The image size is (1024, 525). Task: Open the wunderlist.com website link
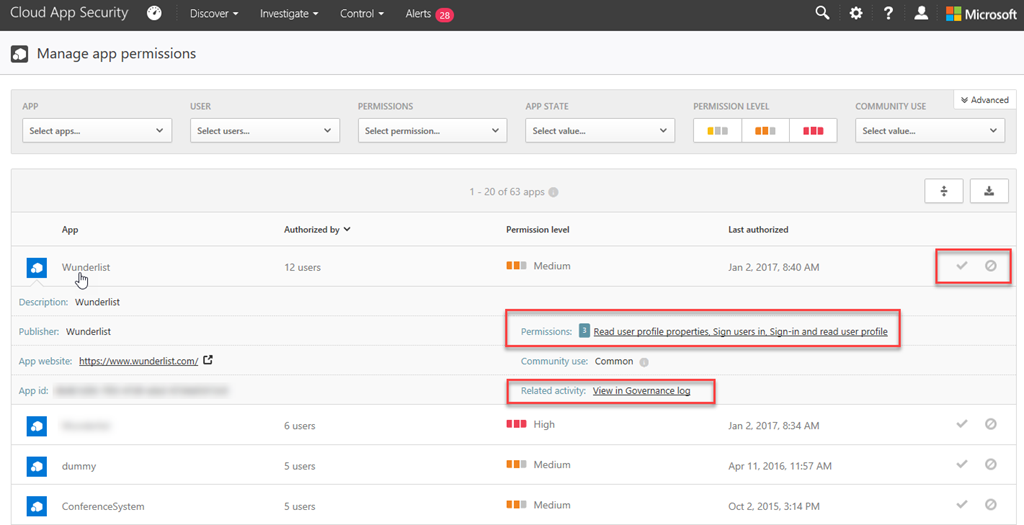click(138, 361)
